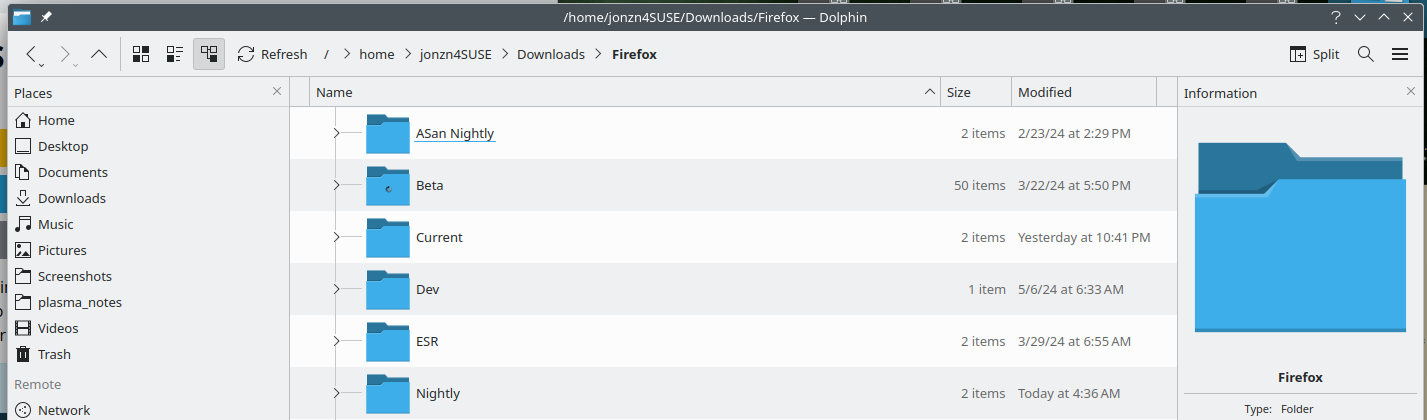This screenshot has height=420, width=1427.
Task: Switch to Compact view mode
Action: [x=174, y=54]
